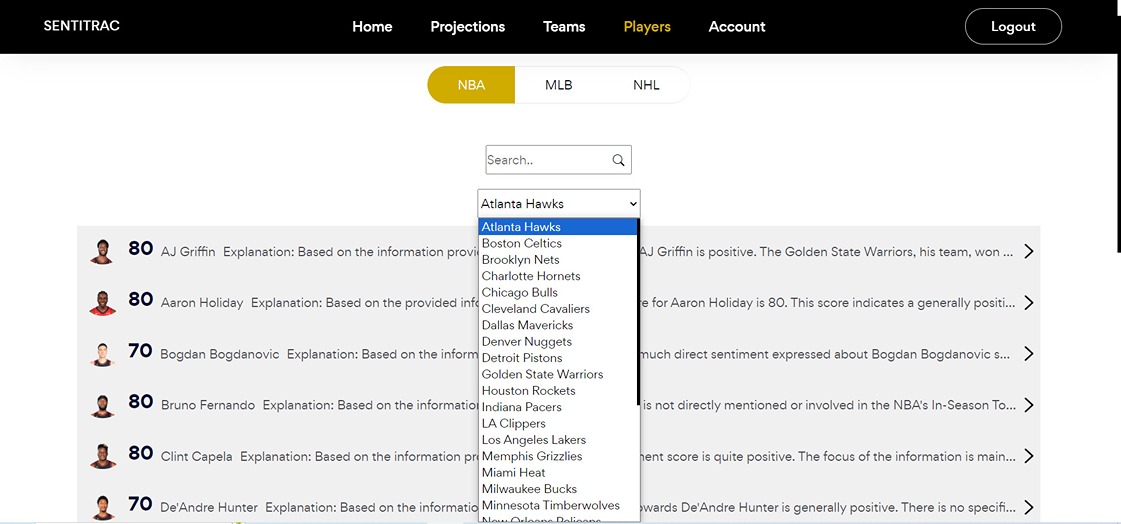Choose Golden State Warriors team

pos(558,374)
